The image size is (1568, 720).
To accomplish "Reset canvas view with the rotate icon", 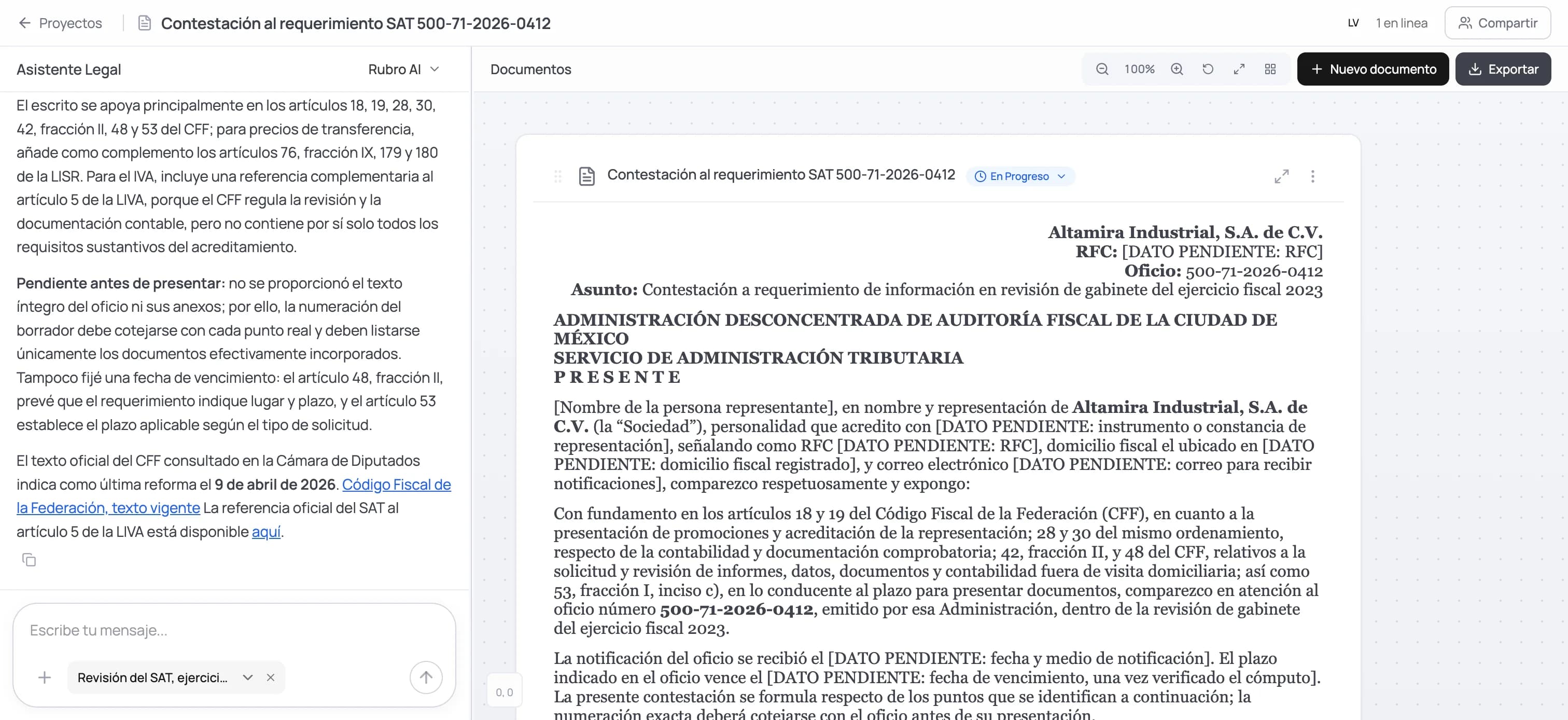I will [x=1208, y=70].
